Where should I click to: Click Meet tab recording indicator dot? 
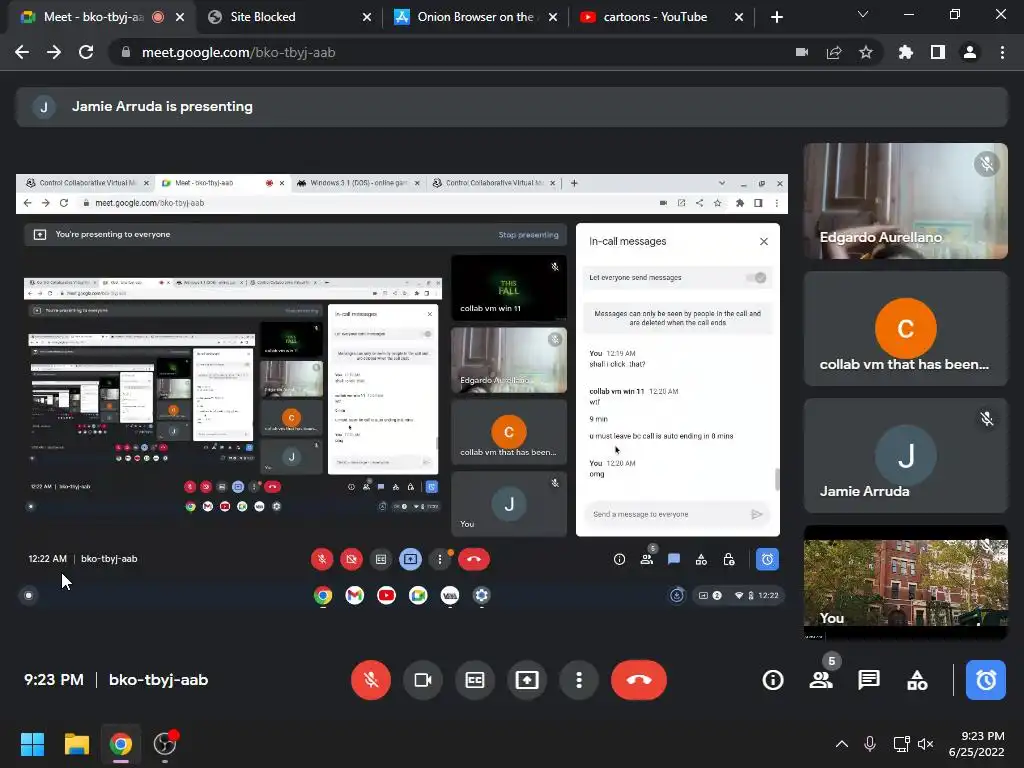tap(158, 17)
